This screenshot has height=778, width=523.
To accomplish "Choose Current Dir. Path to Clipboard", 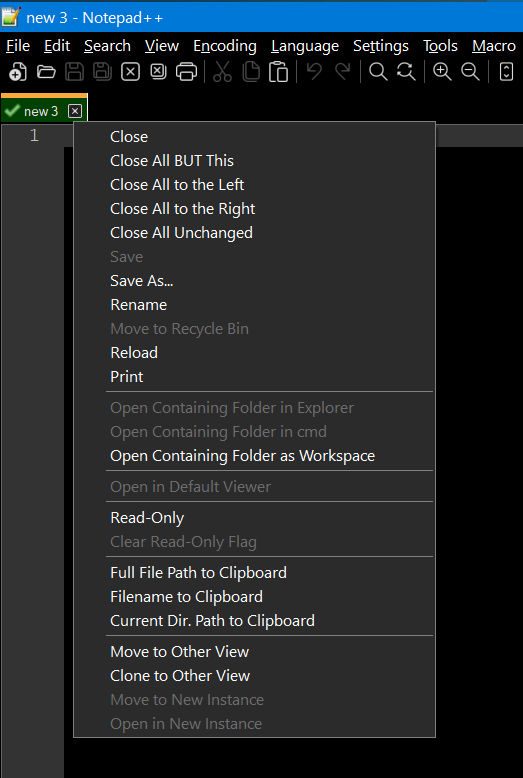I will point(255,621).
